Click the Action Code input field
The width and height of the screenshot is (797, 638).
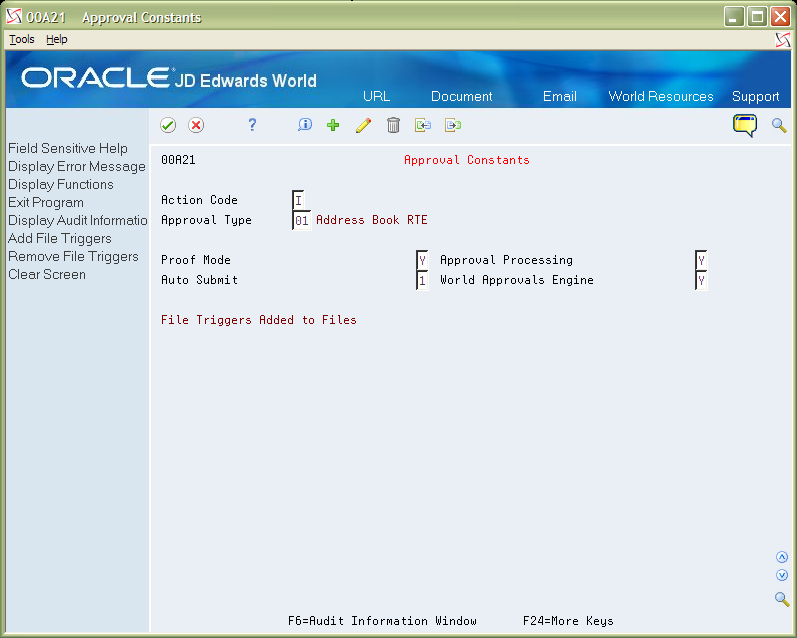point(299,200)
